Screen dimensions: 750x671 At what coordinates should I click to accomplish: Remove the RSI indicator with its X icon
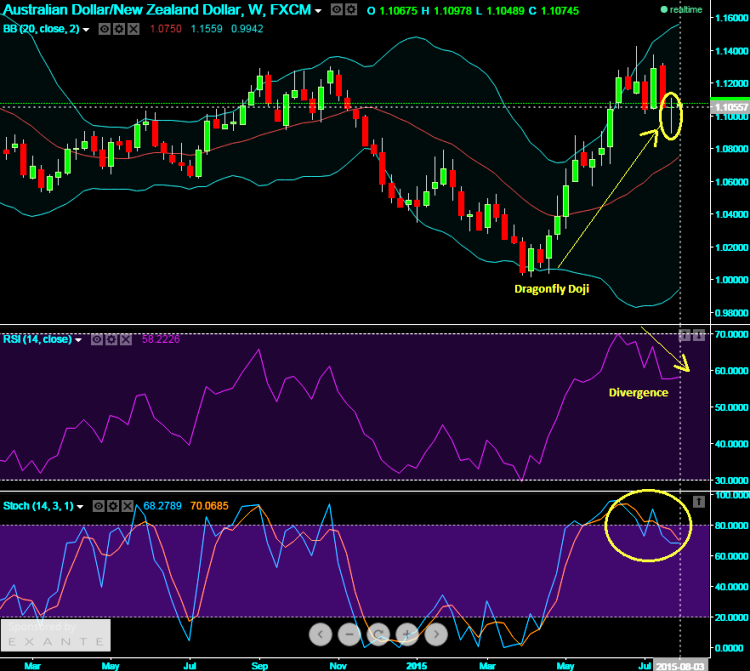coord(126,340)
